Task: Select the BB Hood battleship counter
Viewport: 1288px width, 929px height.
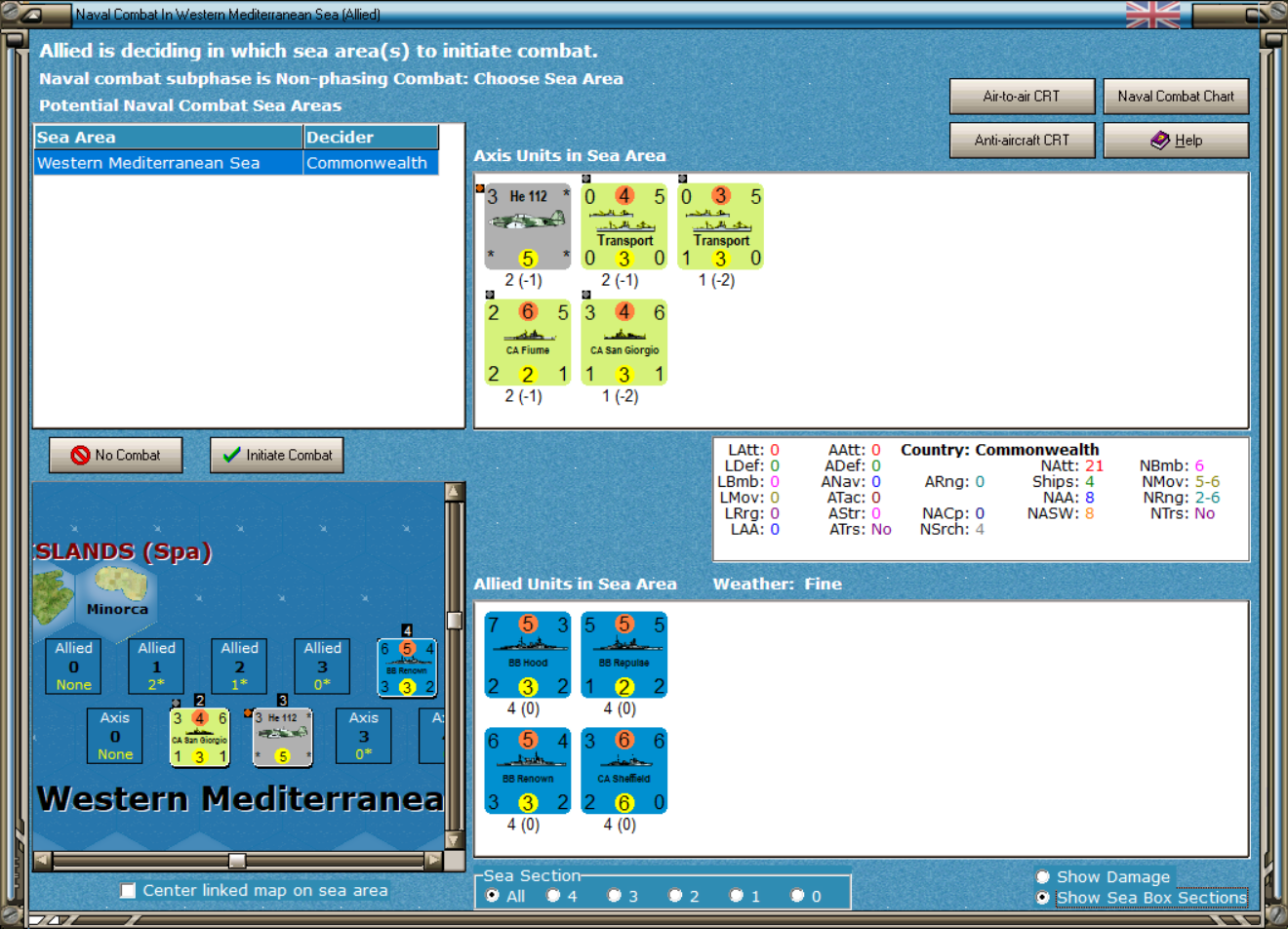Action: [528, 655]
